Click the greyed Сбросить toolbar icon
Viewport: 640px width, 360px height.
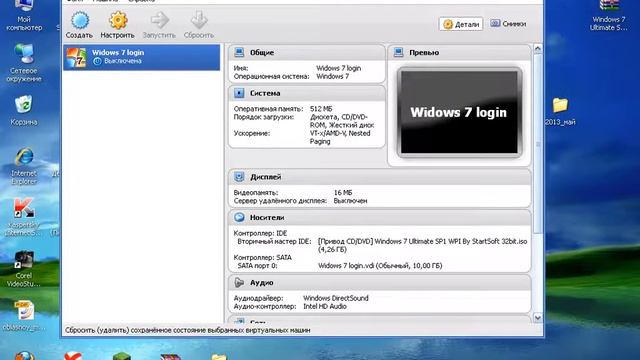click(199, 20)
